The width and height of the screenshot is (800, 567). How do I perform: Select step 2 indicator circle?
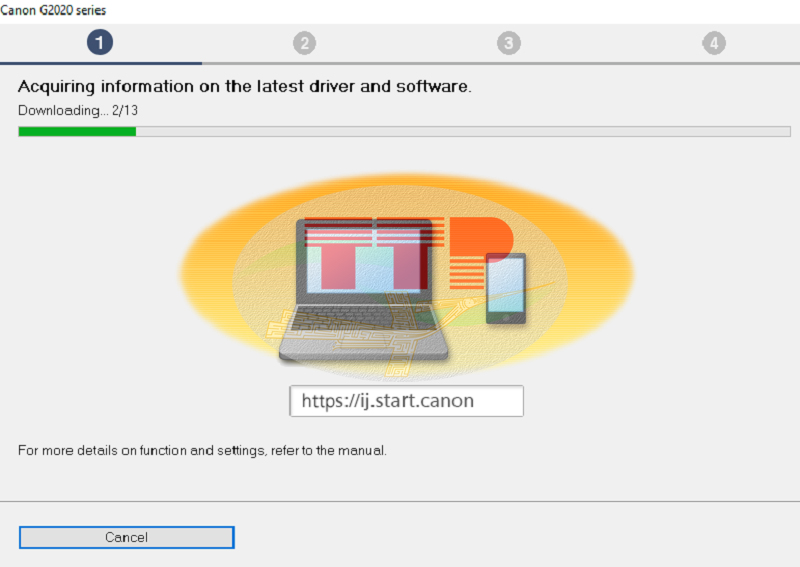(305, 43)
